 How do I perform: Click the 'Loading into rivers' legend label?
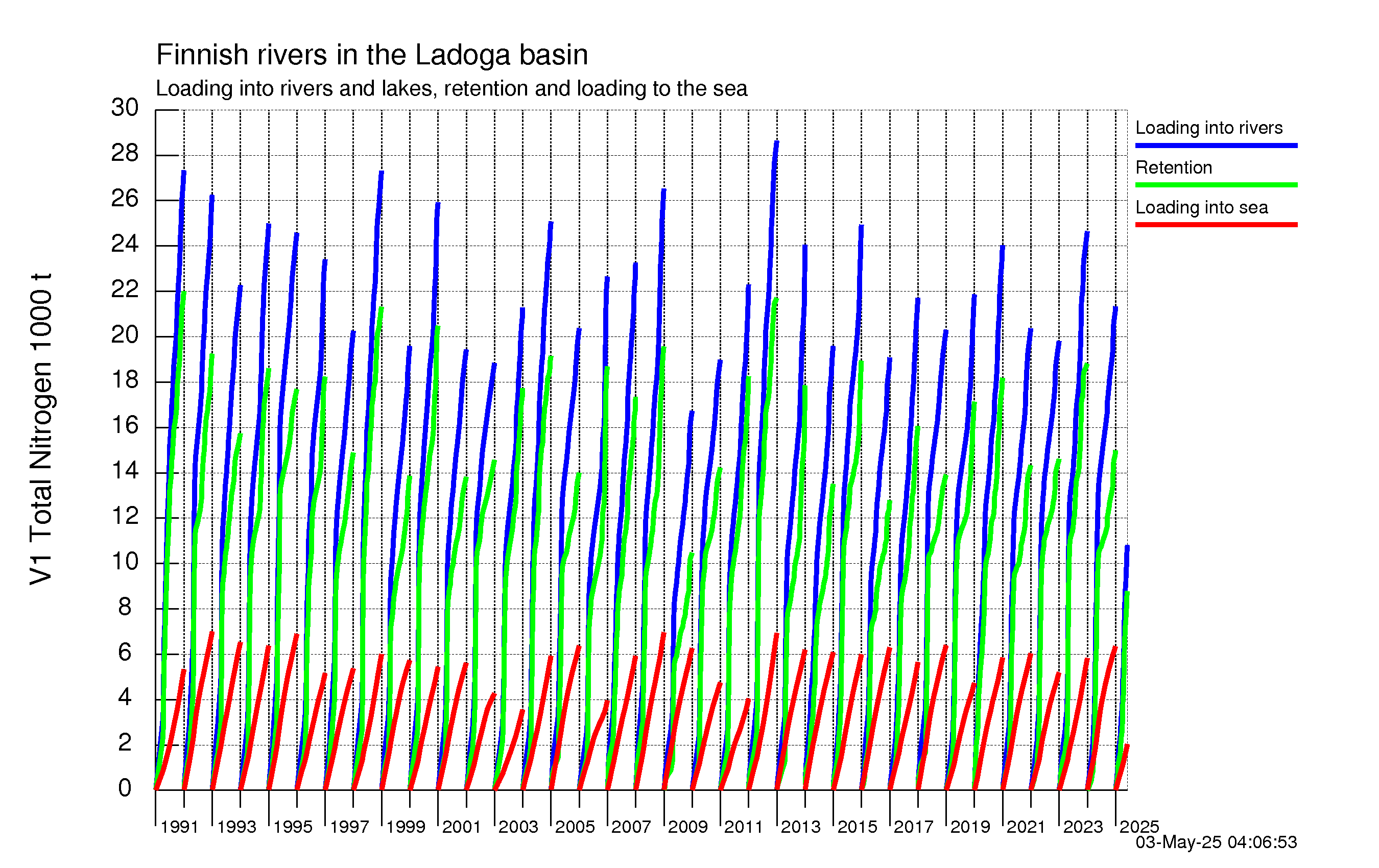1209,128
